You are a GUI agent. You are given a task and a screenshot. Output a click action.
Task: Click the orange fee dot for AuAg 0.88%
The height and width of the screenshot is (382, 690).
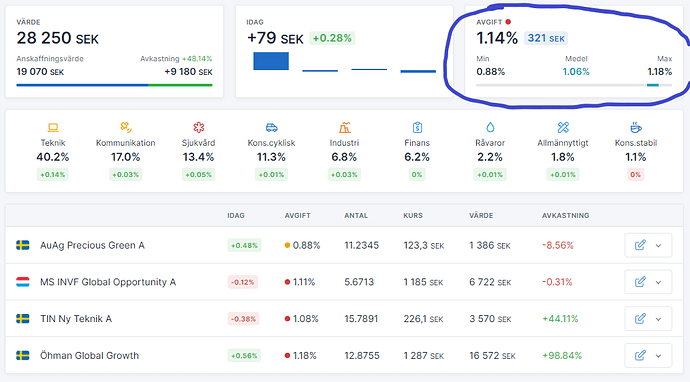click(287, 246)
